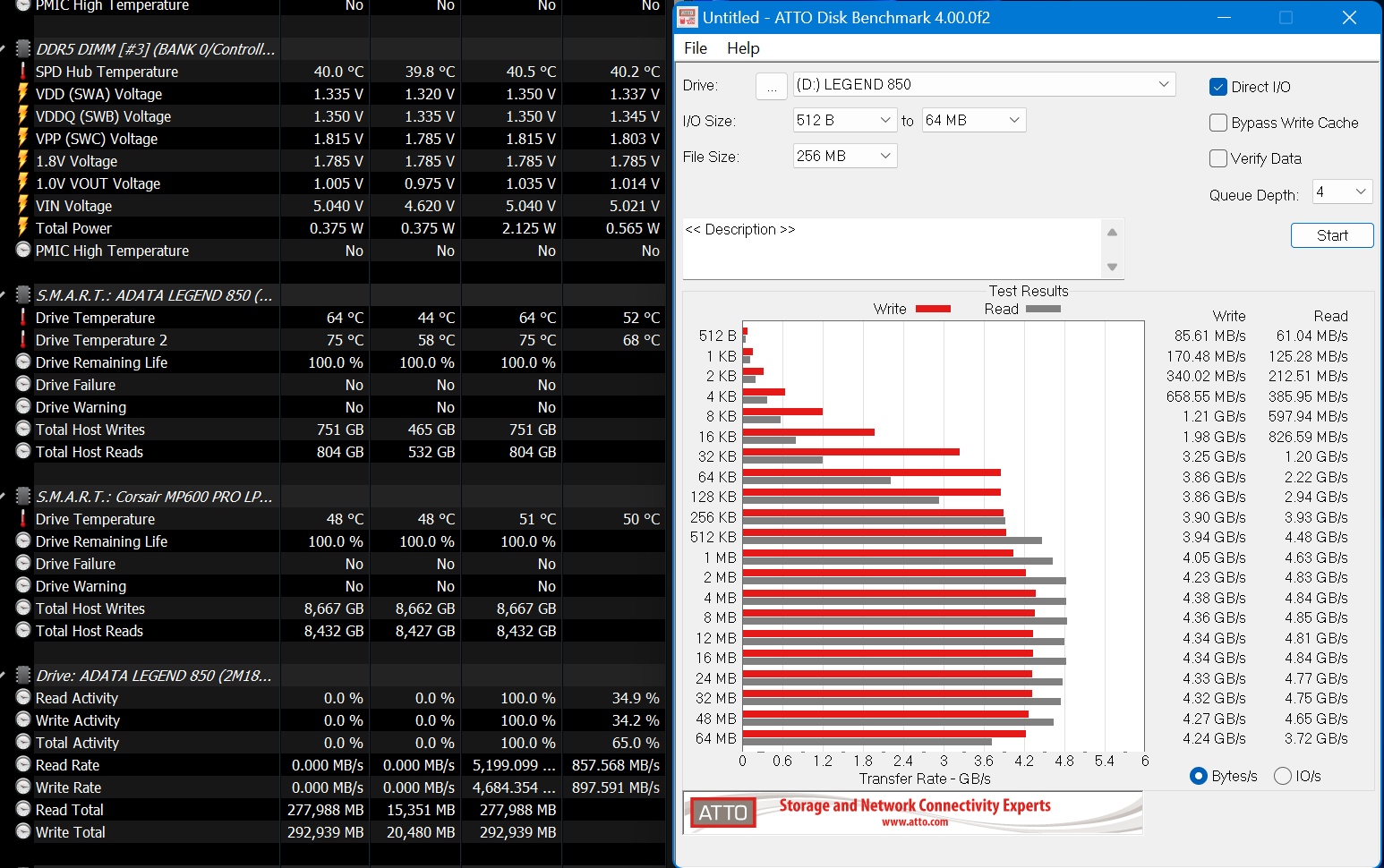Open the I/O Size maximum dropdown showing 64 MB
1384x868 pixels.
click(974, 120)
